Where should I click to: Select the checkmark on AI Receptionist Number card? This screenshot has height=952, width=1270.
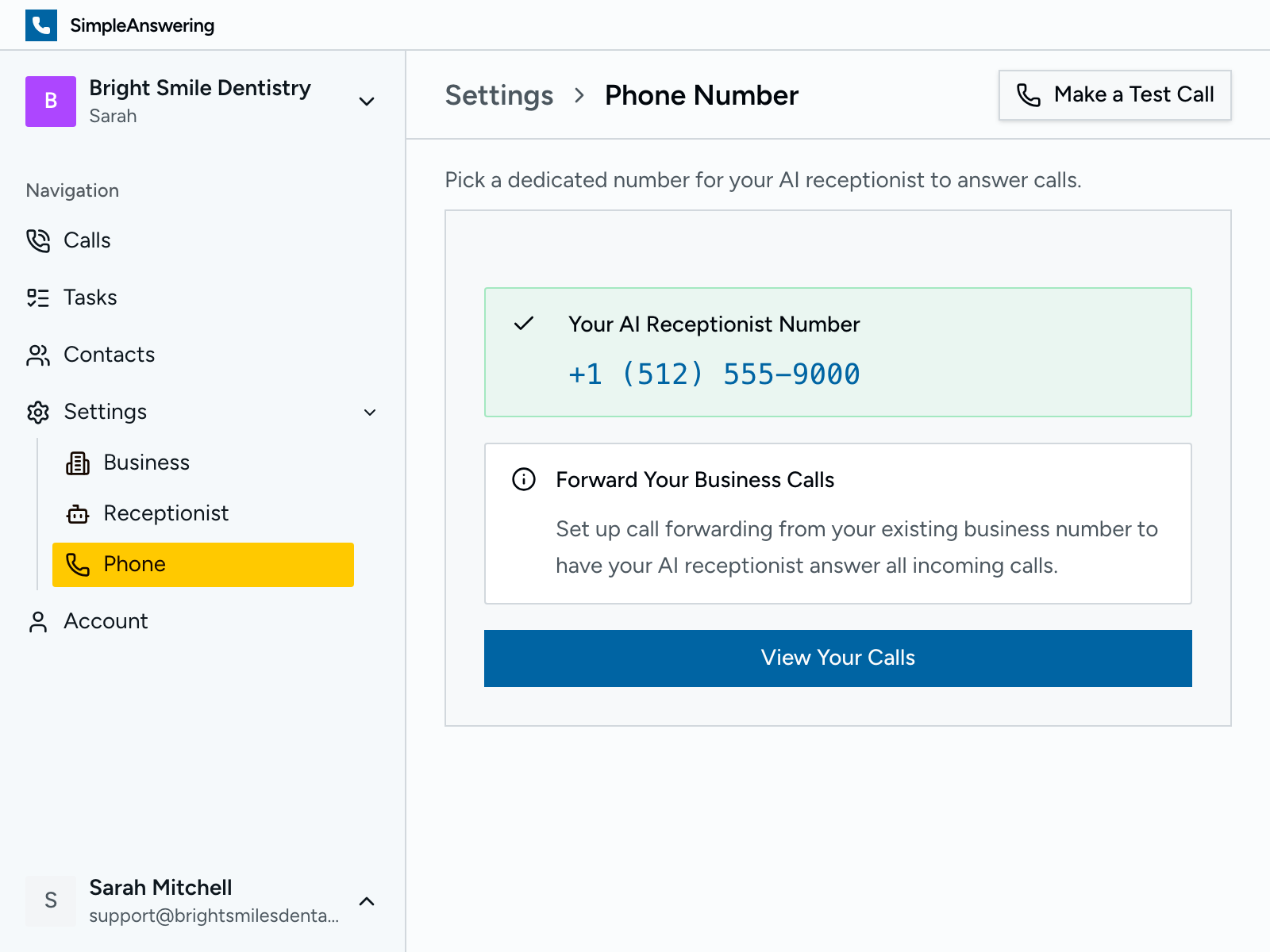click(524, 324)
